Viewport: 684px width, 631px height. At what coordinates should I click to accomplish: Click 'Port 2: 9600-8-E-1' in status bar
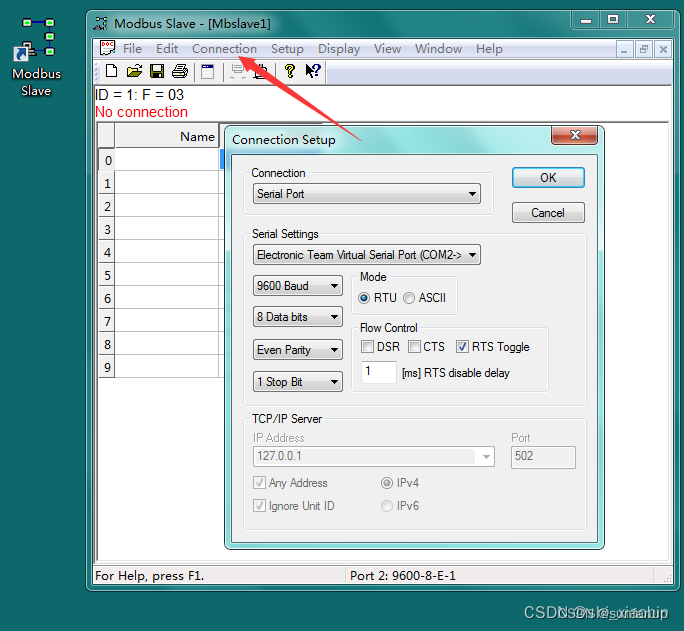coord(403,576)
